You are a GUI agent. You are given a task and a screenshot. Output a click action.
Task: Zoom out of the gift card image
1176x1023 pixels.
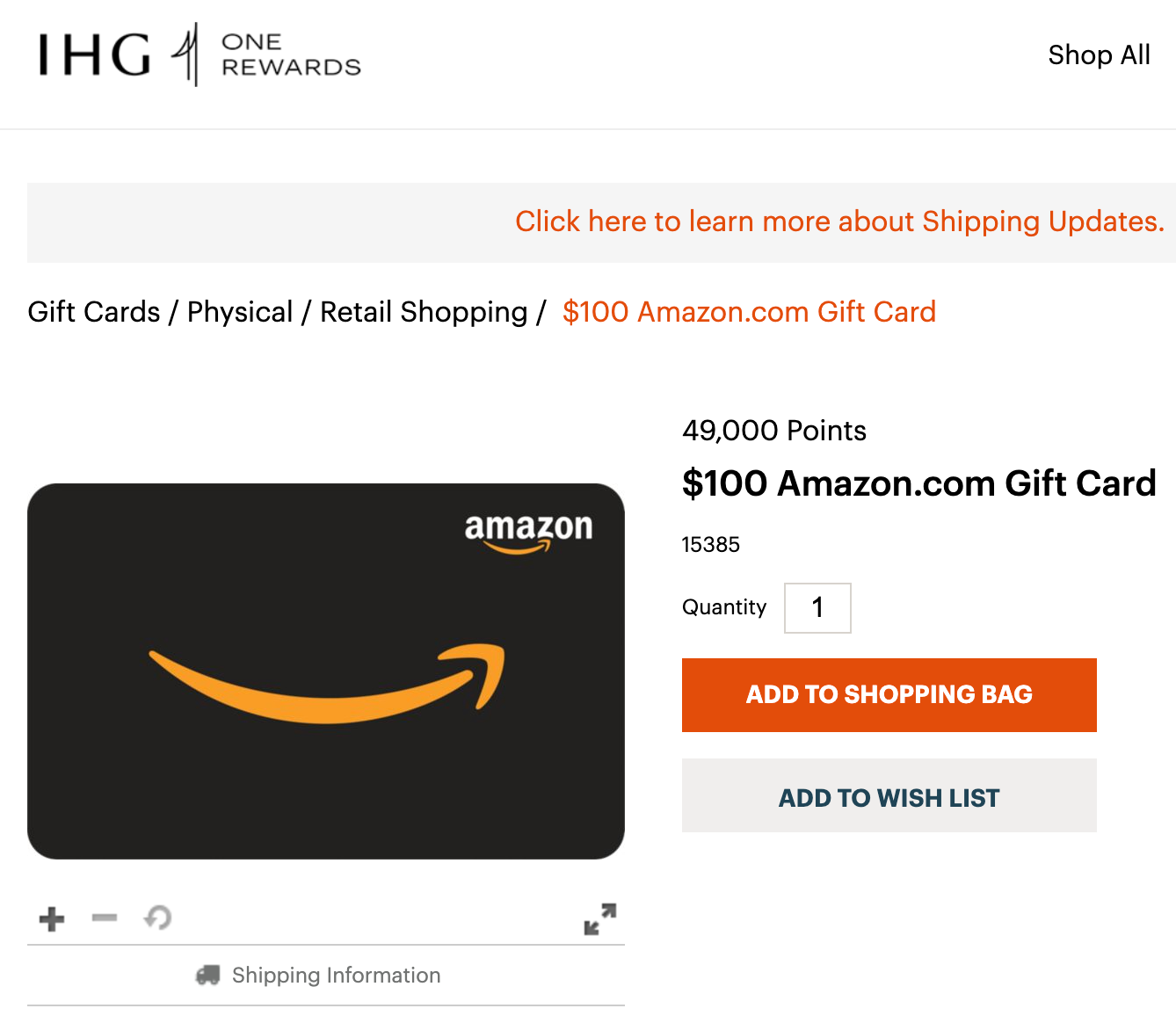(105, 919)
